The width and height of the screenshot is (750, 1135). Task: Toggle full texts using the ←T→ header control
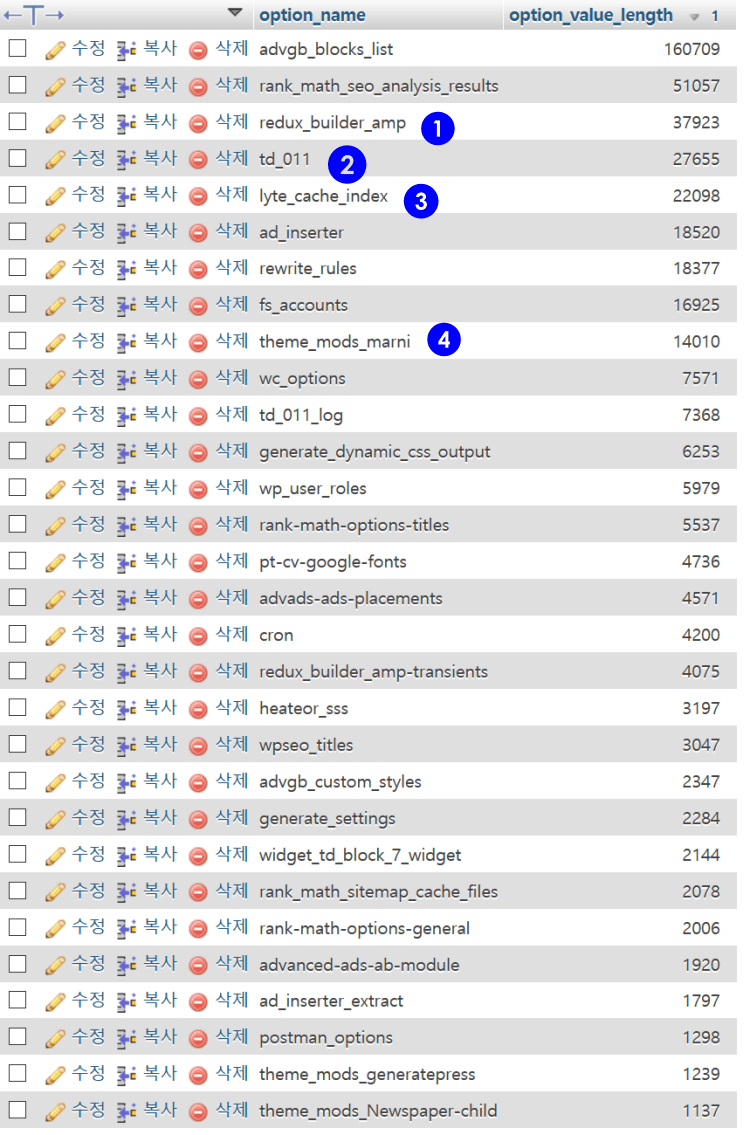tap(34, 15)
